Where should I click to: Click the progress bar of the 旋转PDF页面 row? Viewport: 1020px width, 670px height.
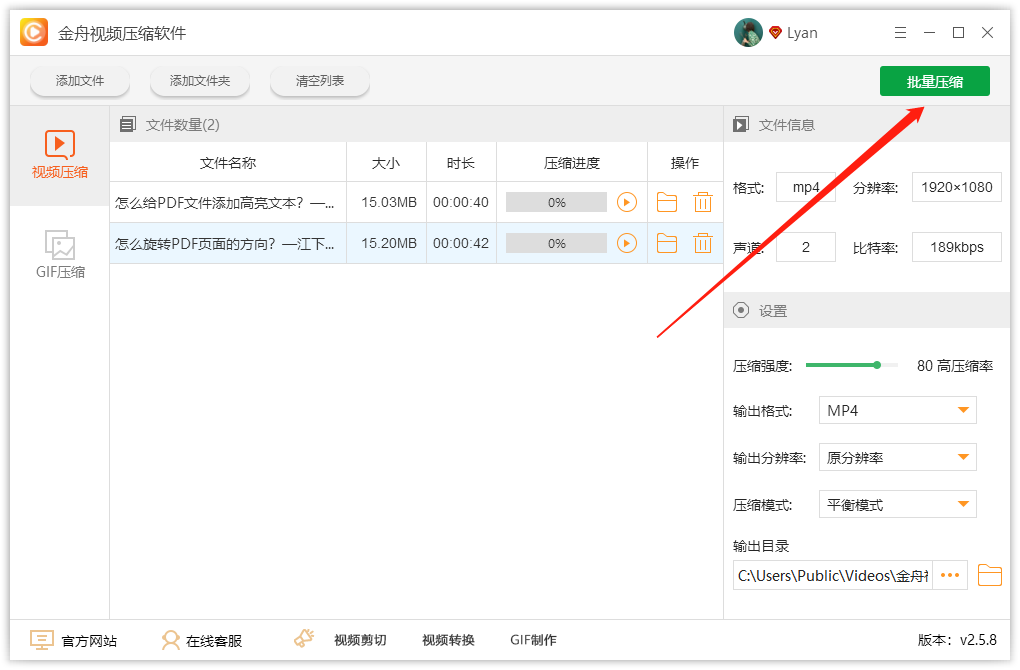click(556, 243)
